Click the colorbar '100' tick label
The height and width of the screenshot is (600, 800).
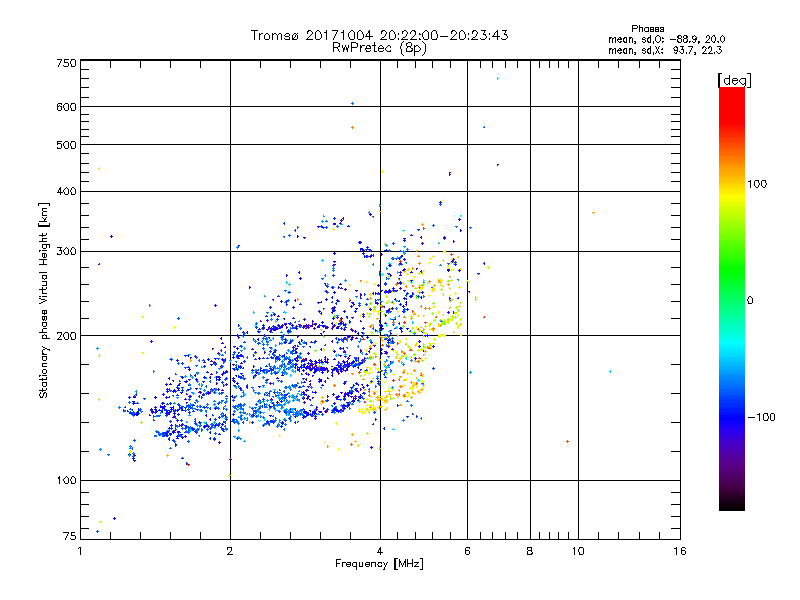[x=757, y=184]
